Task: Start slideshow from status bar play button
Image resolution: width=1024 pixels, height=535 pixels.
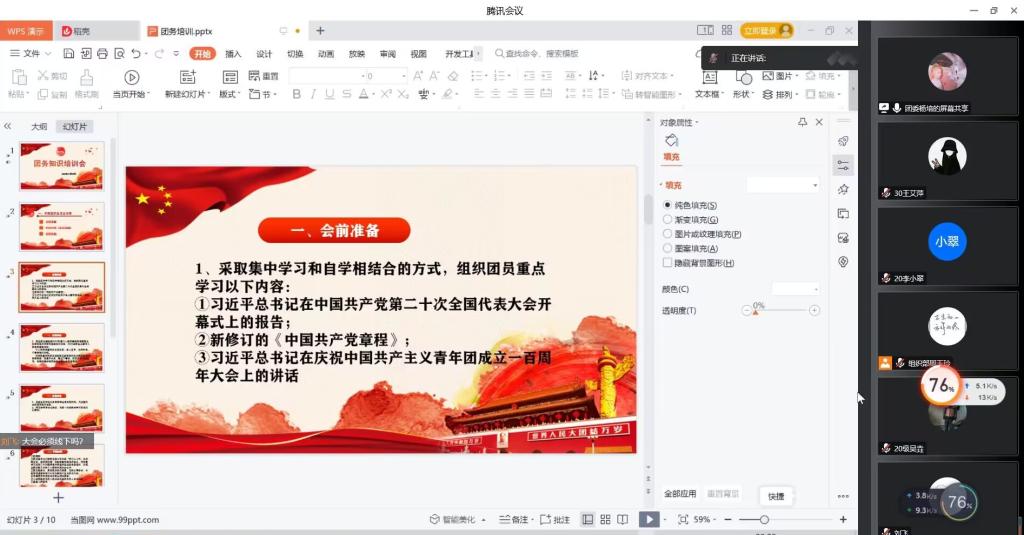Action: pos(649,519)
